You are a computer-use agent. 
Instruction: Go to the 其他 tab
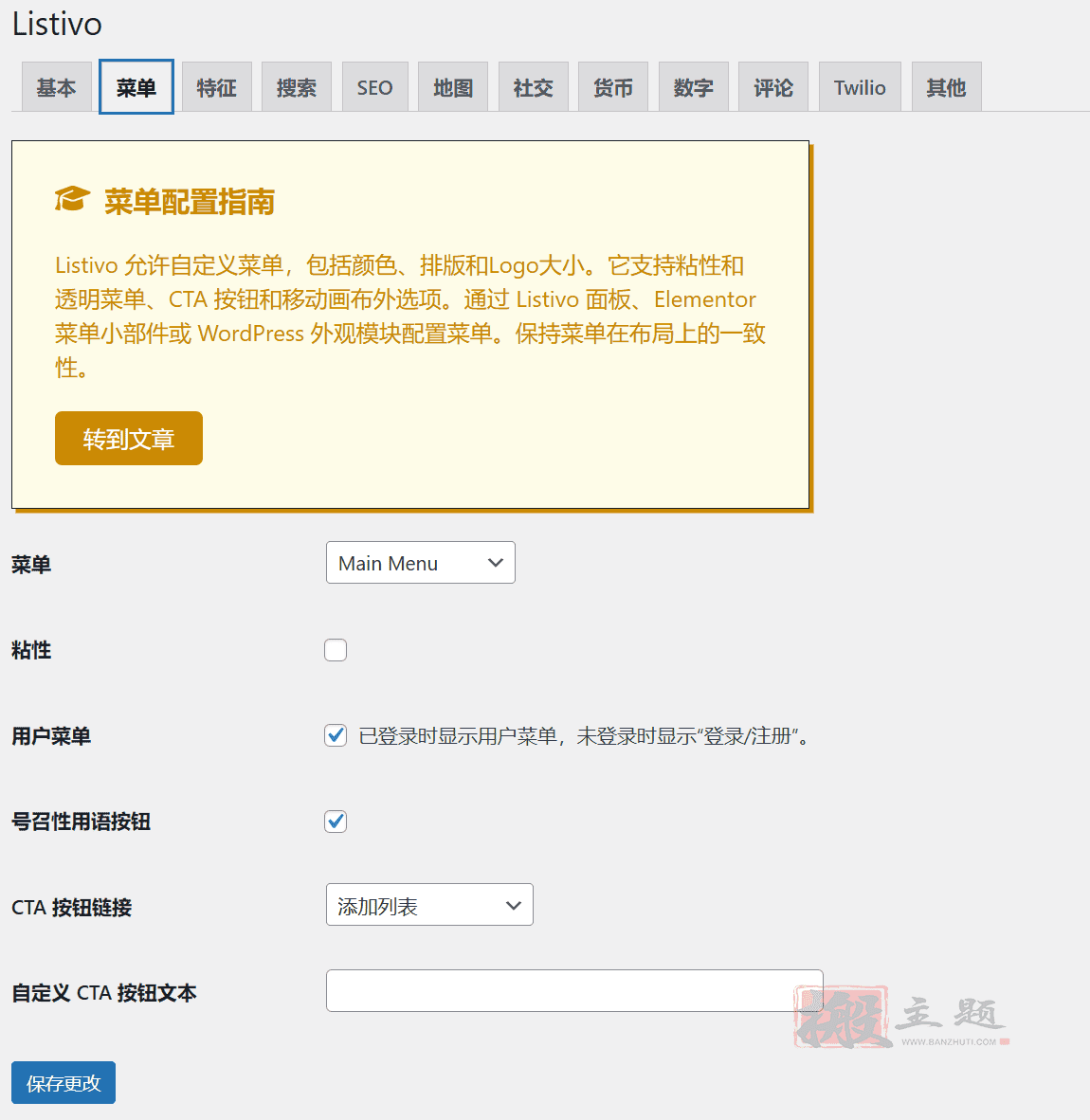[x=947, y=87]
